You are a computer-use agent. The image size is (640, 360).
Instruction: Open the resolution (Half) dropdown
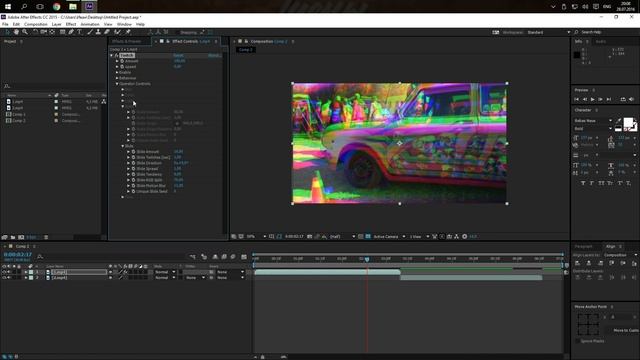(x=342, y=236)
